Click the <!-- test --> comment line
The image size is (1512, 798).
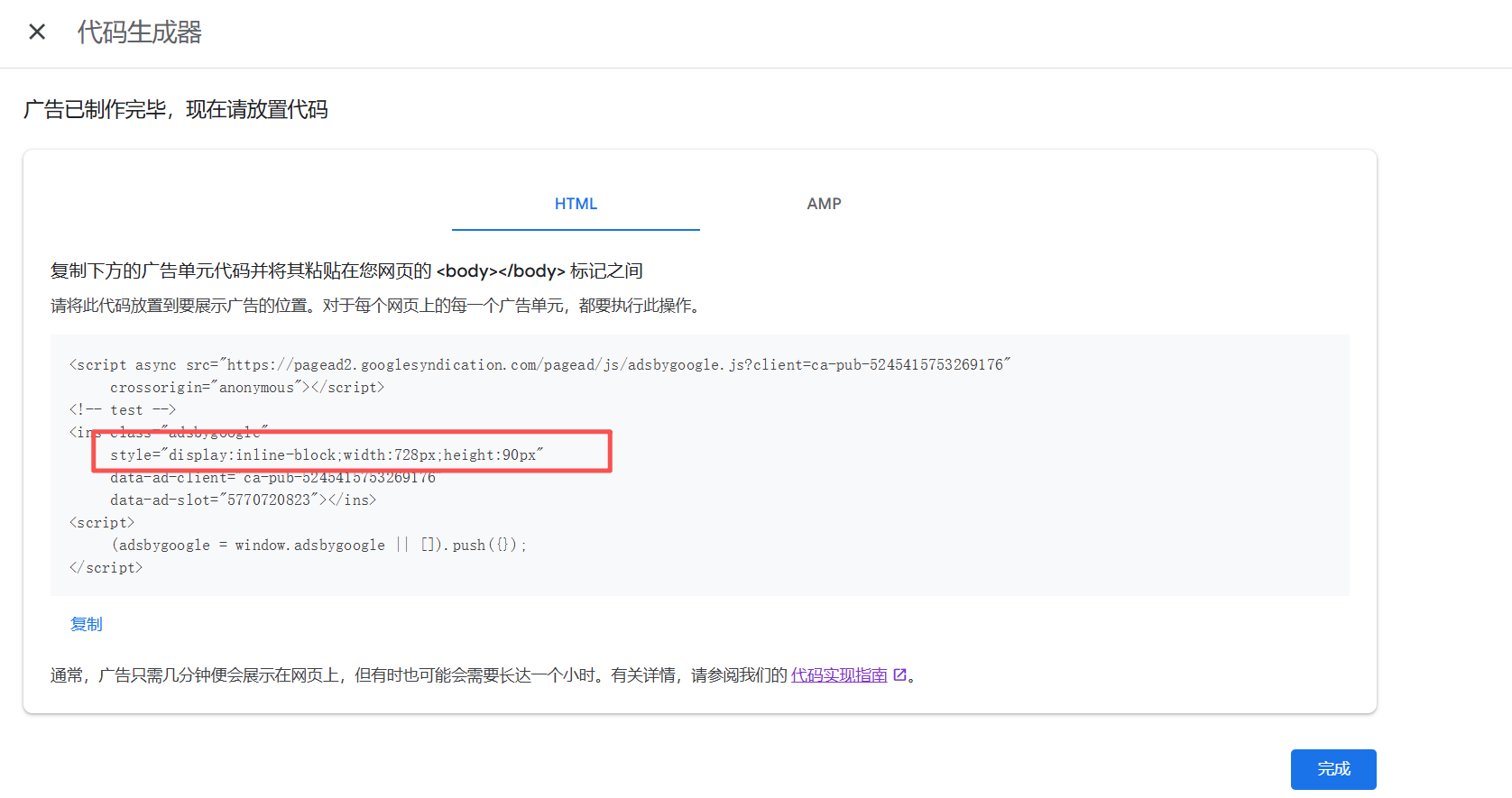point(123,410)
